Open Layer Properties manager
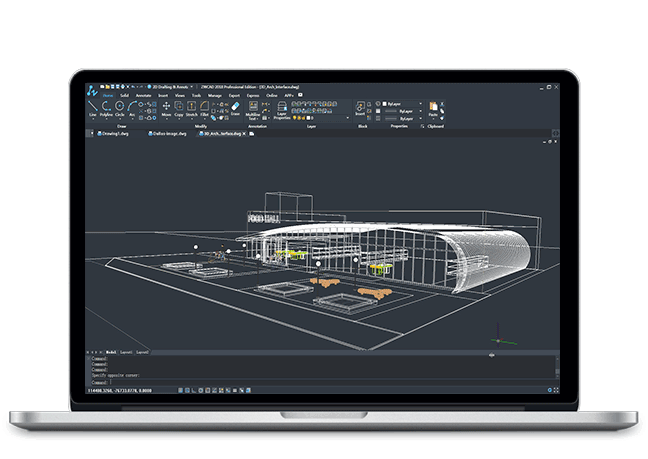648x459 pixels. pos(282,110)
